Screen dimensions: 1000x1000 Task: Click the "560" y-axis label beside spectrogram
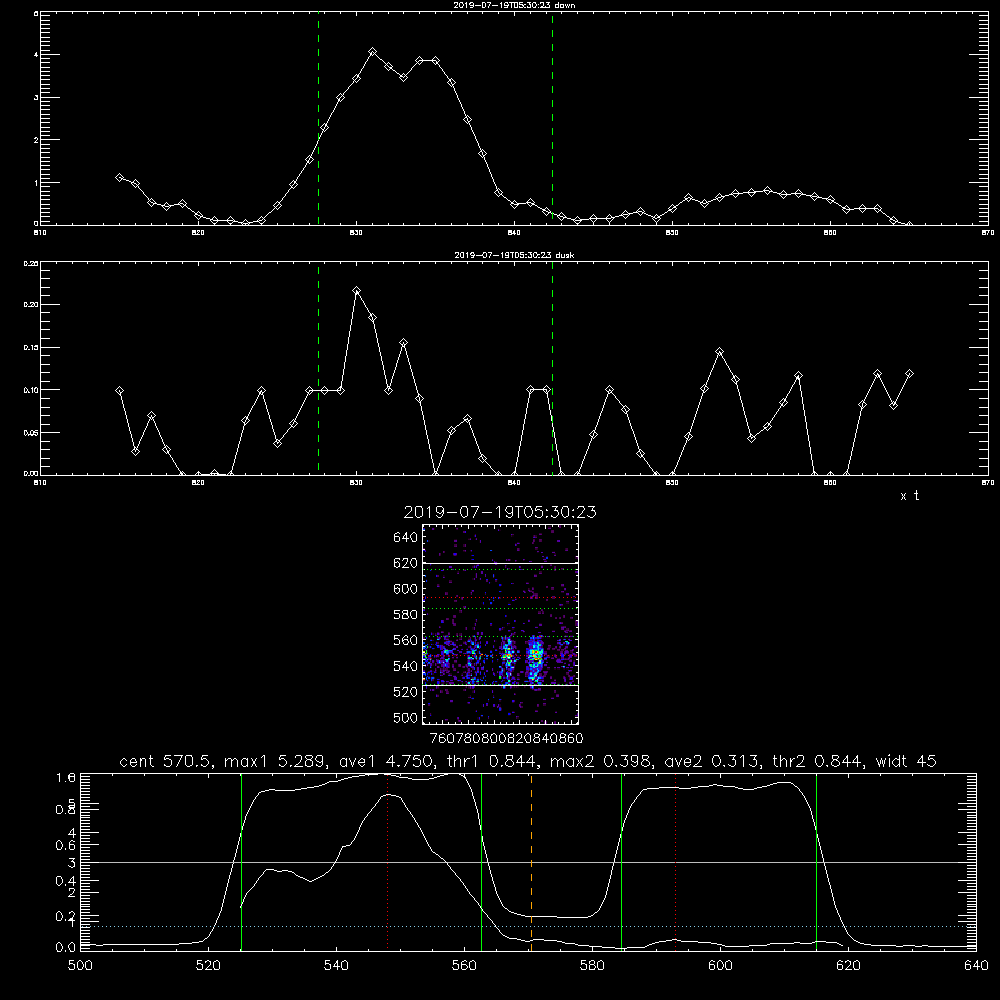click(406, 640)
